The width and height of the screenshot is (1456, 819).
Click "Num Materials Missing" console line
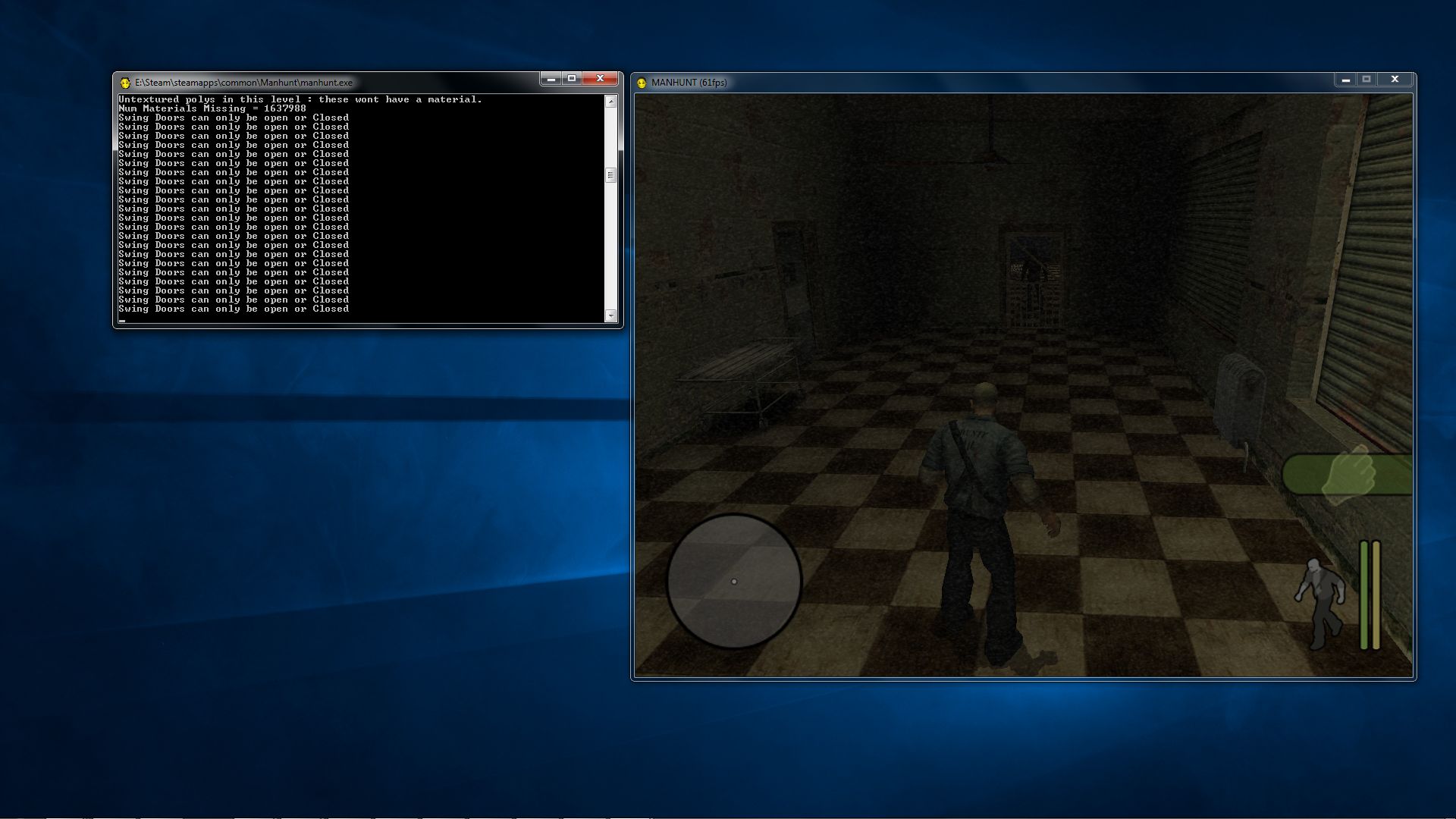pyautogui.click(x=212, y=108)
